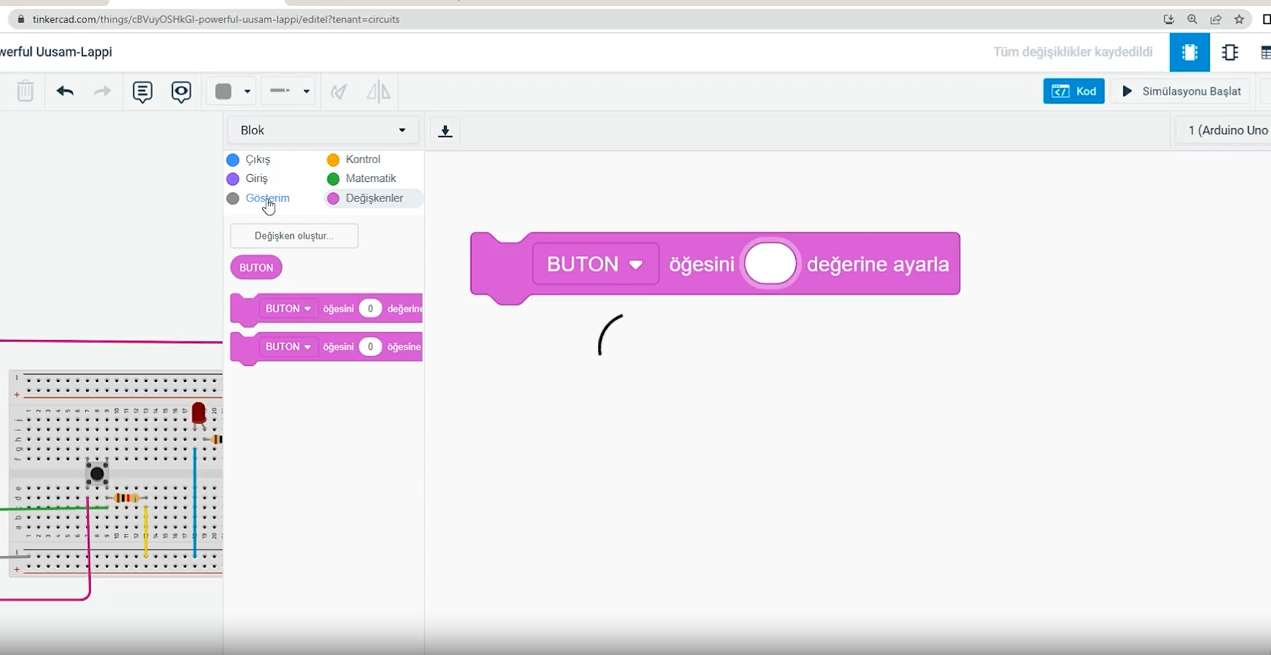Click empty value slot in BUTON block
Image resolution: width=1271 pixels, height=655 pixels.
click(x=770, y=265)
